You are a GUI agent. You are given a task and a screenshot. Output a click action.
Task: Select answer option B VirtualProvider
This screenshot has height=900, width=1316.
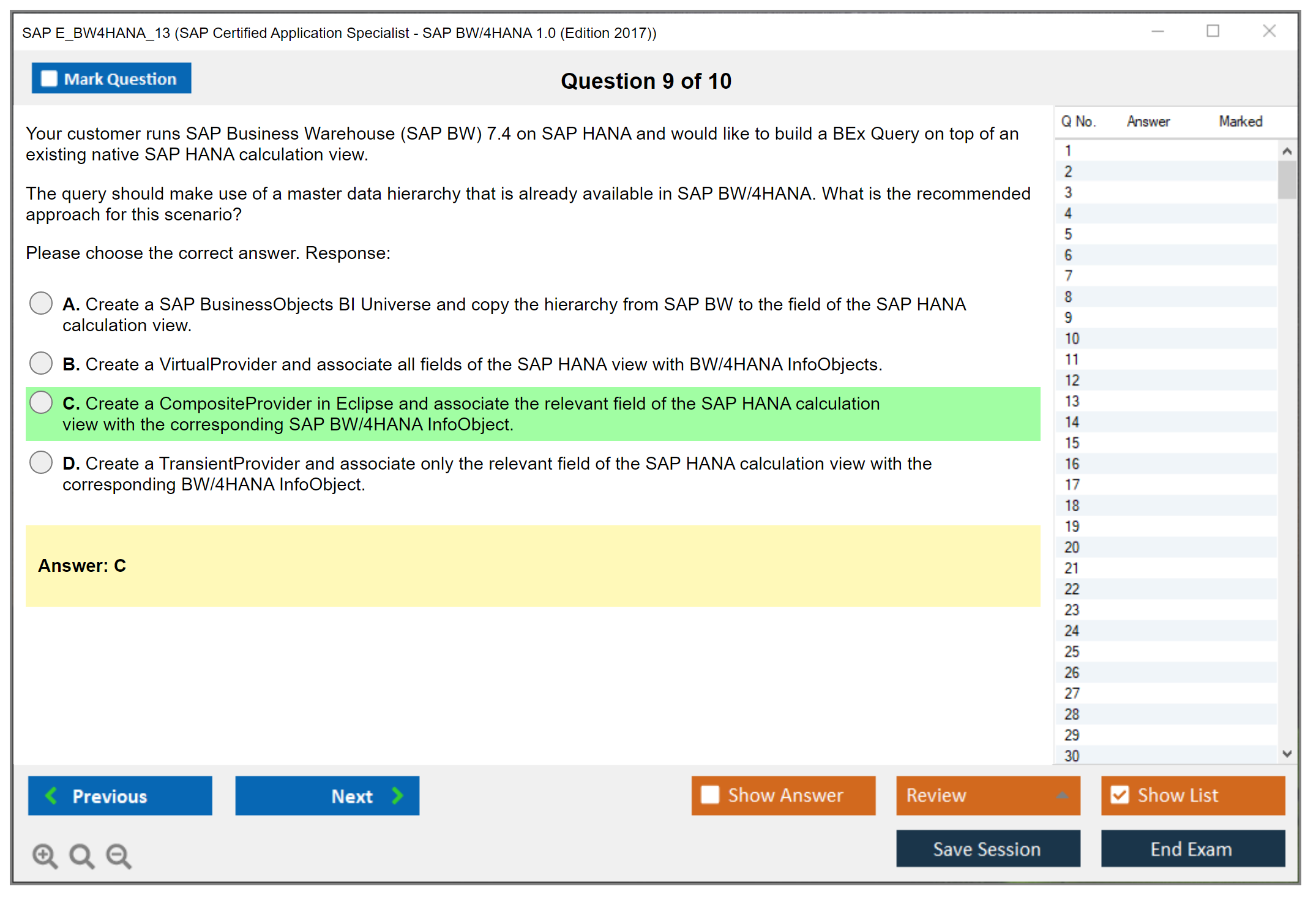coord(41,363)
